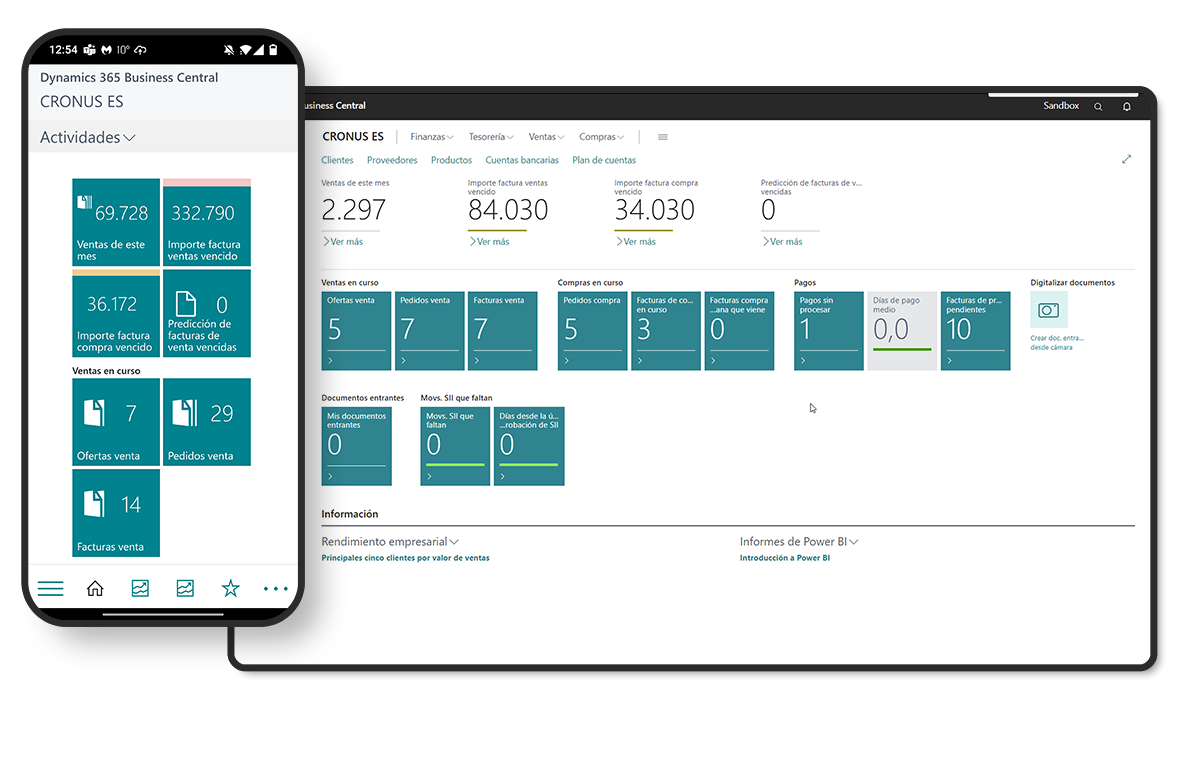Screen dimensions: 1200x757
Task: Click Ver más under Importe factura ventas vencido
Action: 489,242
